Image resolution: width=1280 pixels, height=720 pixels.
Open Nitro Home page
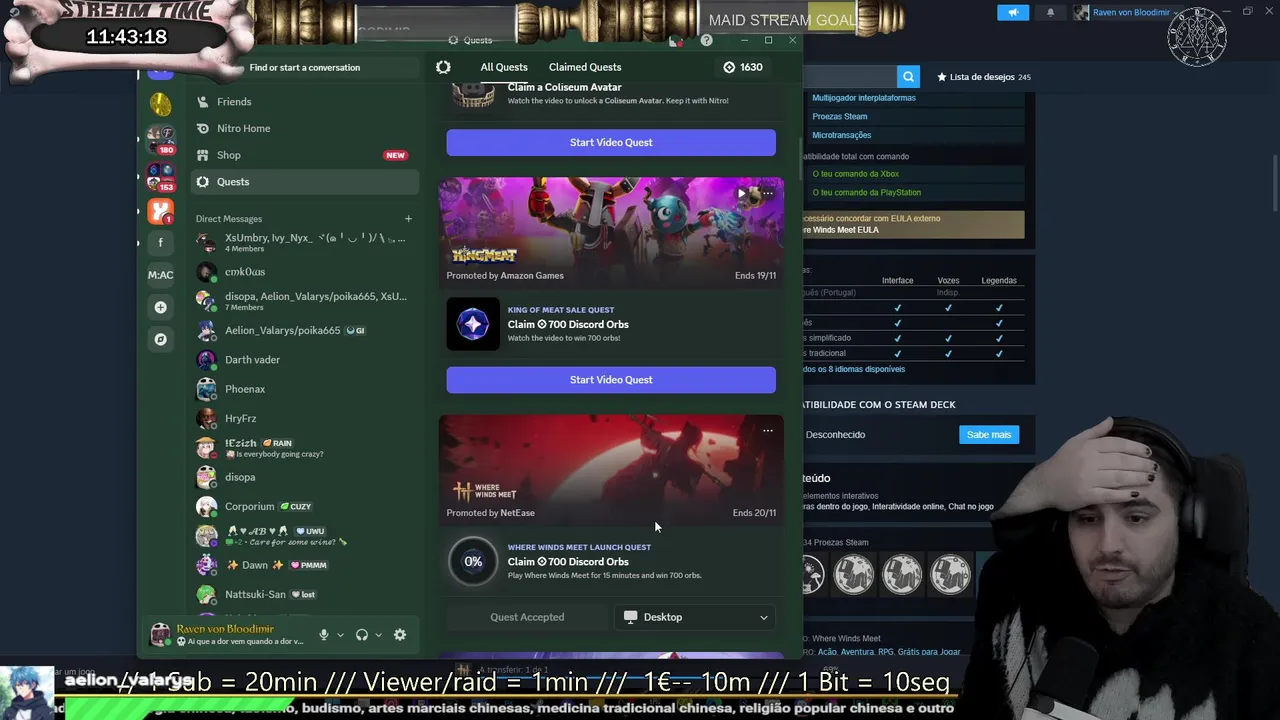(x=305, y=128)
